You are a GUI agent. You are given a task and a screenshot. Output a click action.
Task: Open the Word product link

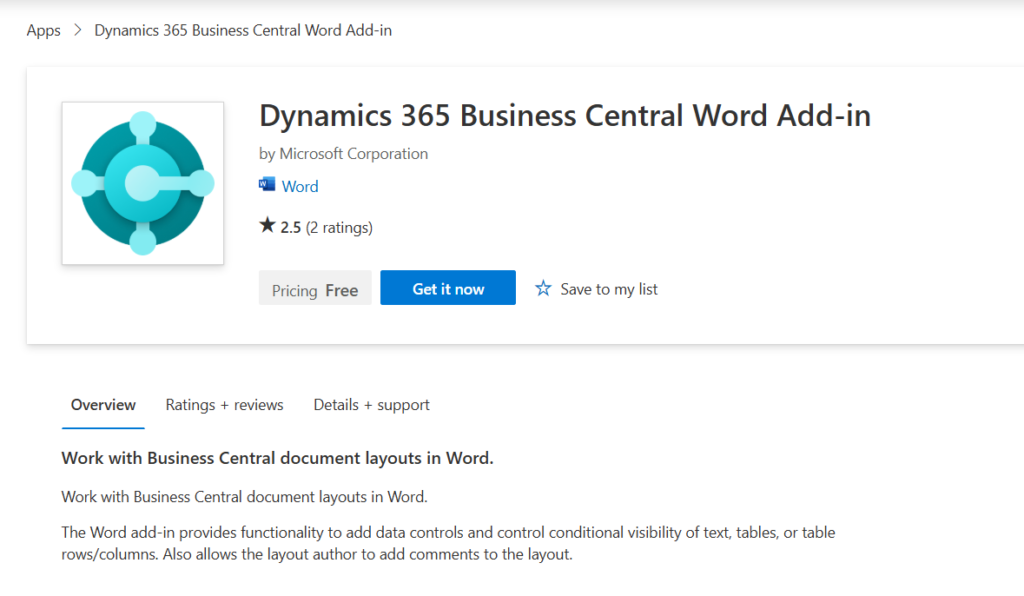tap(300, 186)
